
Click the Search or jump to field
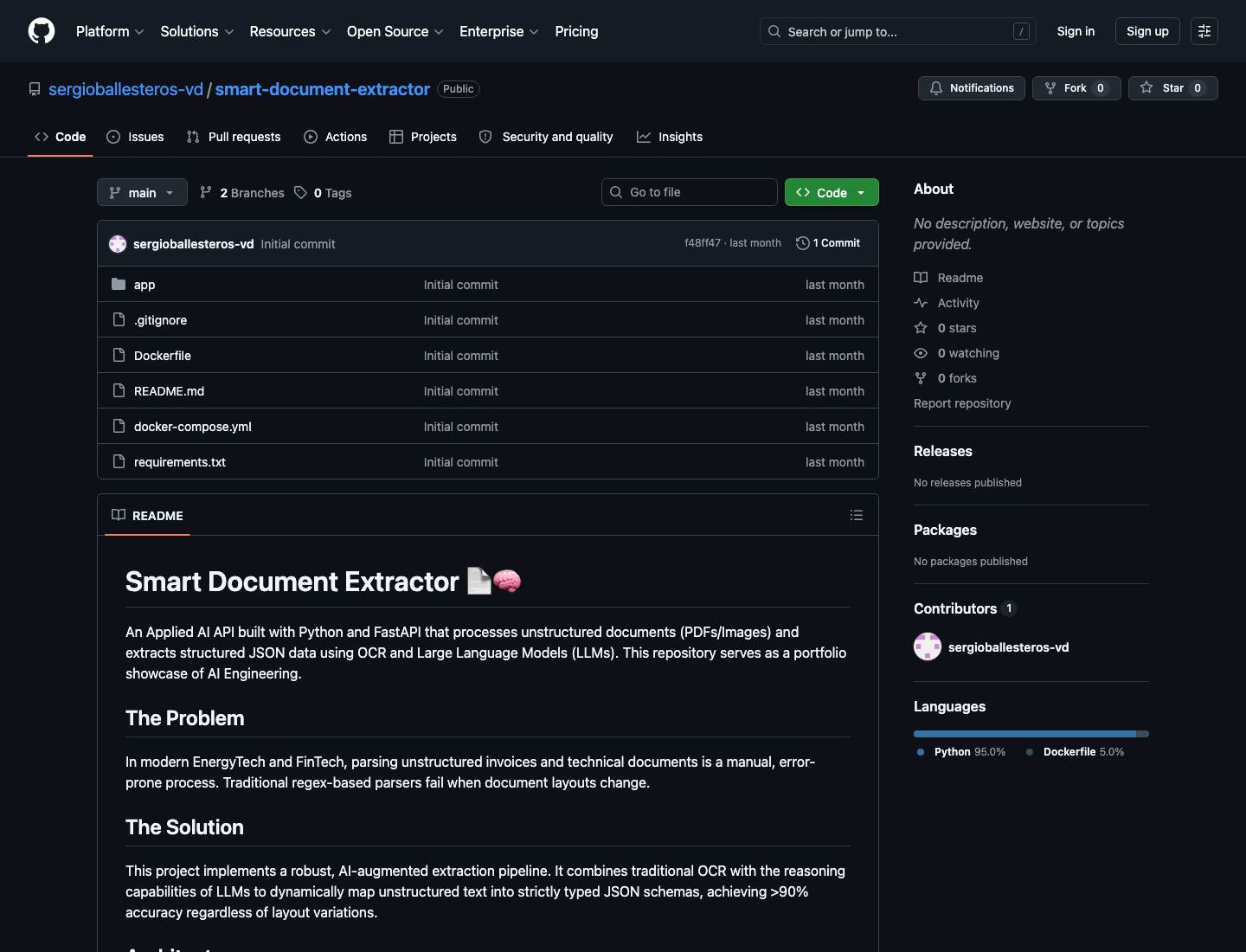click(x=897, y=31)
